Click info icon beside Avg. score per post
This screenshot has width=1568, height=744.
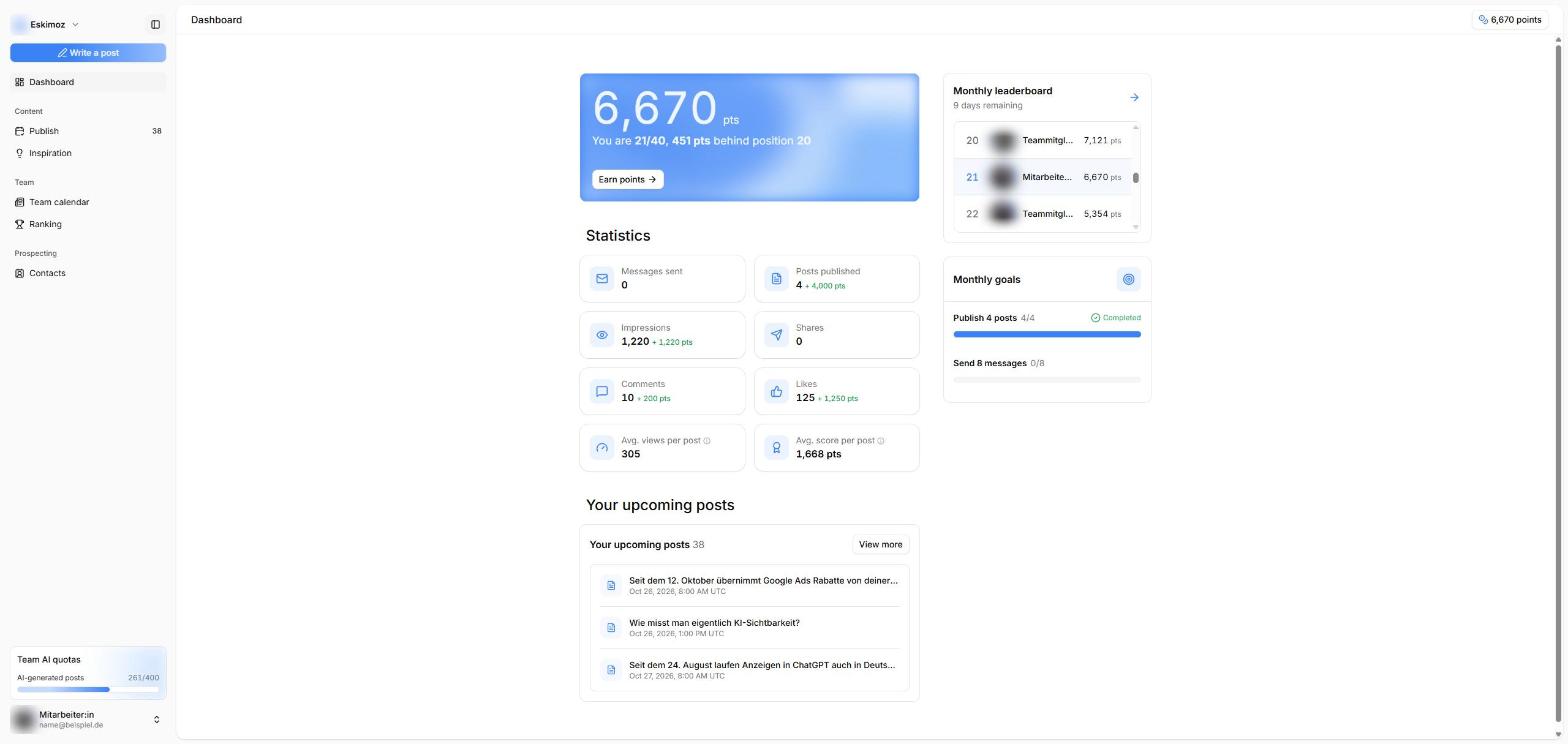[880, 441]
